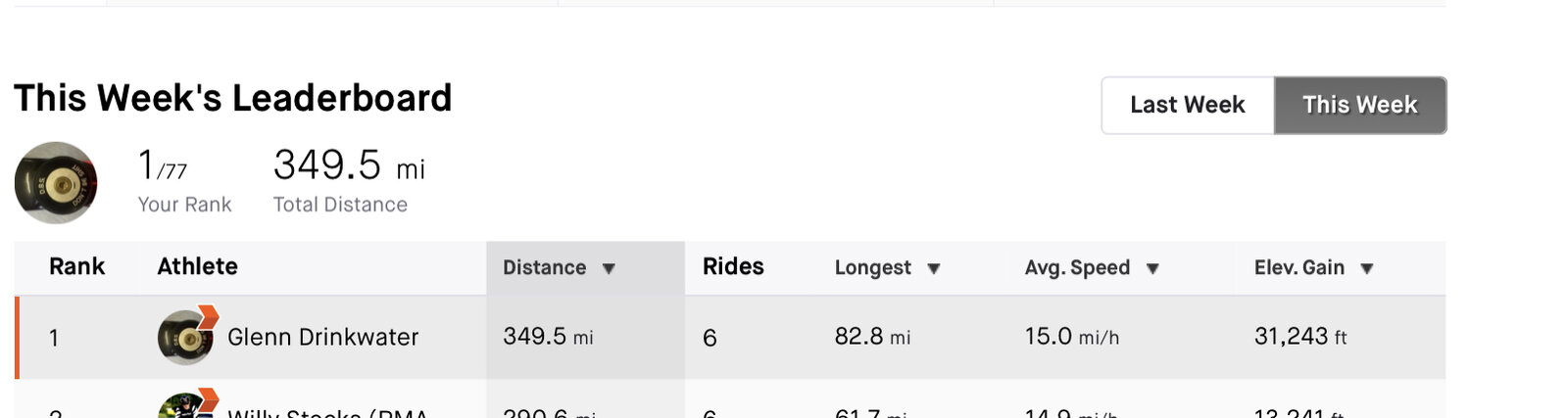The width and height of the screenshot is (1568, 418).
Task: Sort leaderboard by Elev. Gain column
Action: coord(1299,267)
